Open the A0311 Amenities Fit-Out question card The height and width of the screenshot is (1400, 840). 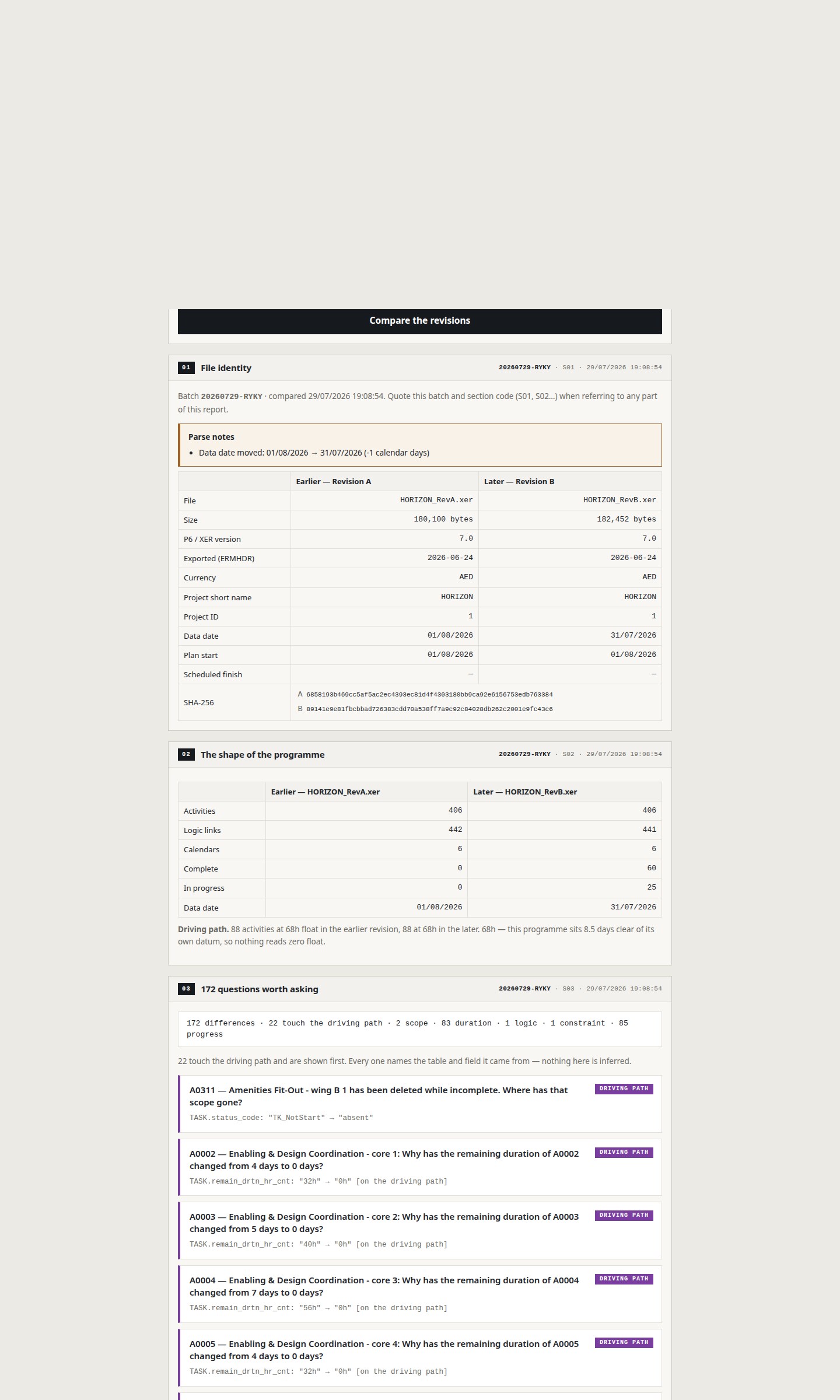420,1104
